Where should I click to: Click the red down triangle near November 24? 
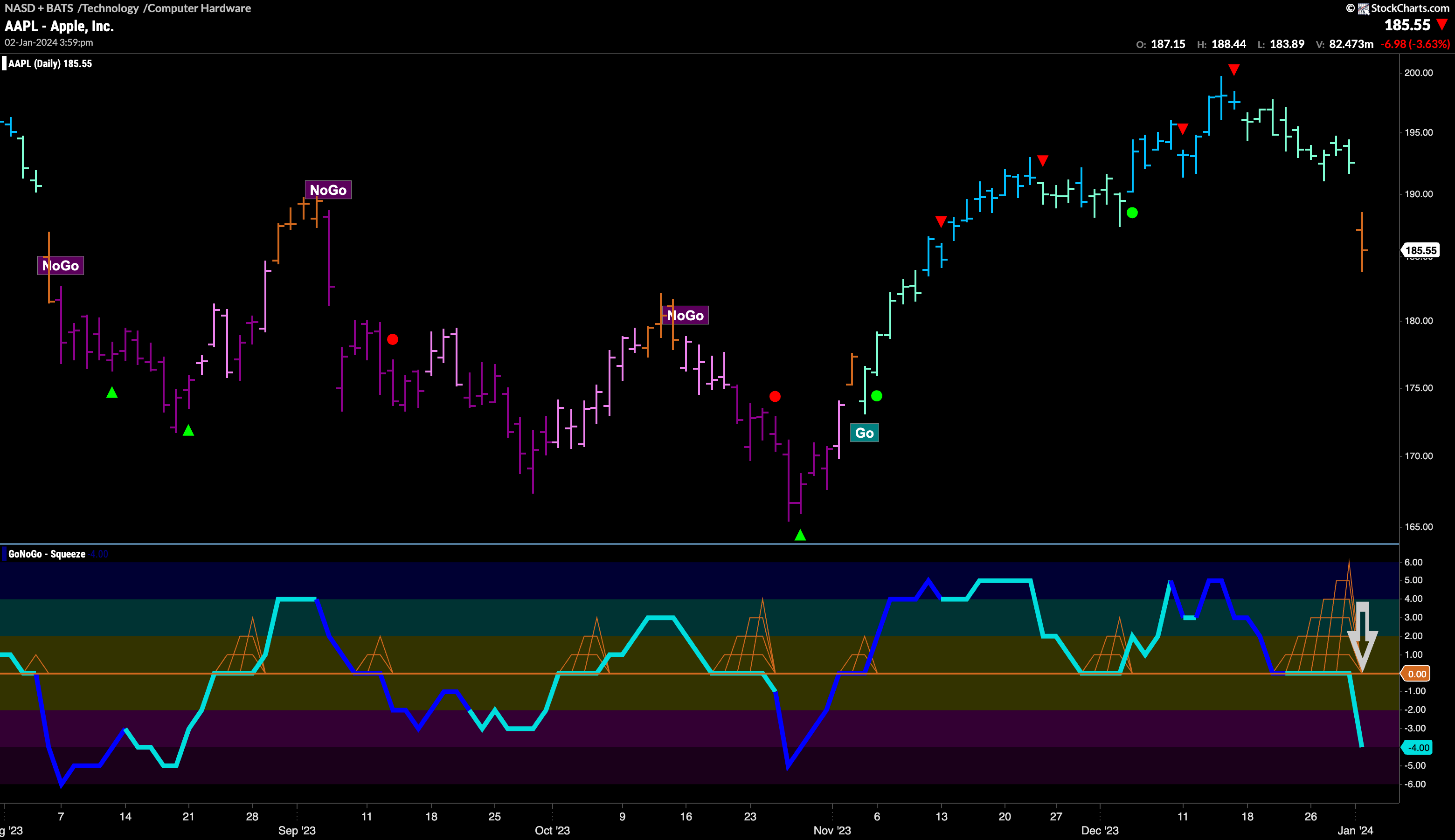[x=1042, y=160]
